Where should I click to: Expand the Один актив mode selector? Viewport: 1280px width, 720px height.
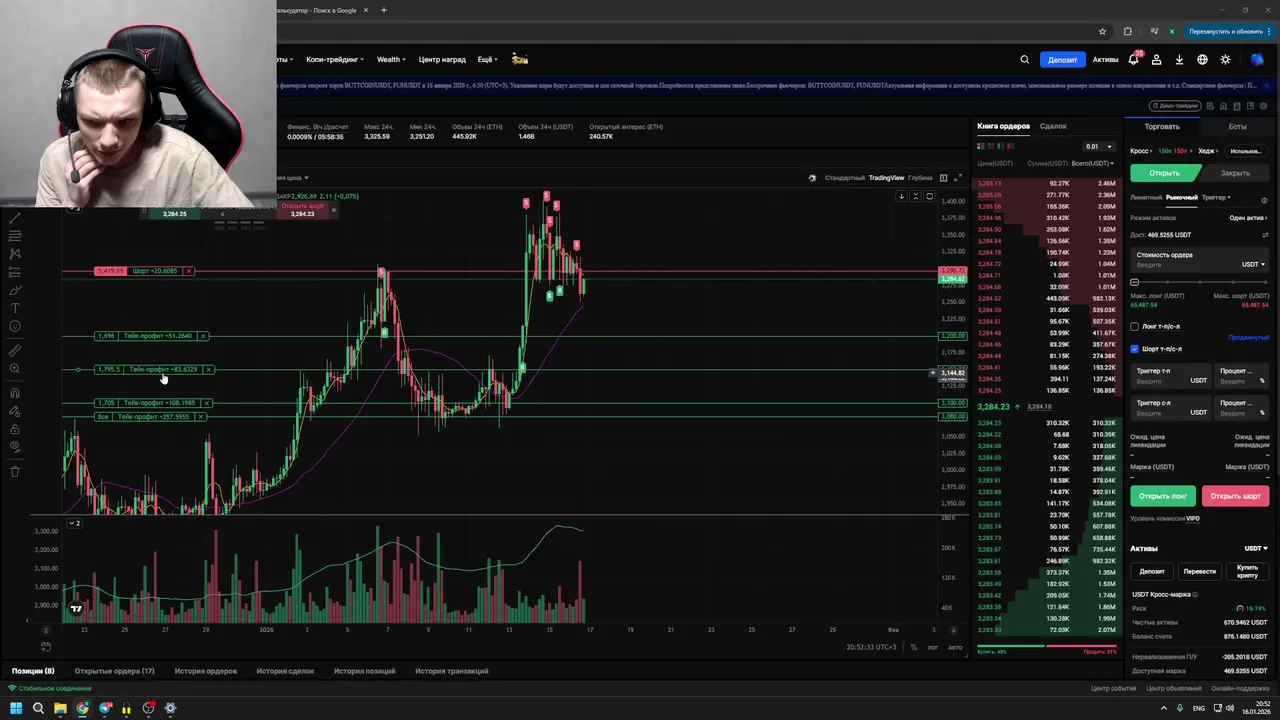[1248, 218]
